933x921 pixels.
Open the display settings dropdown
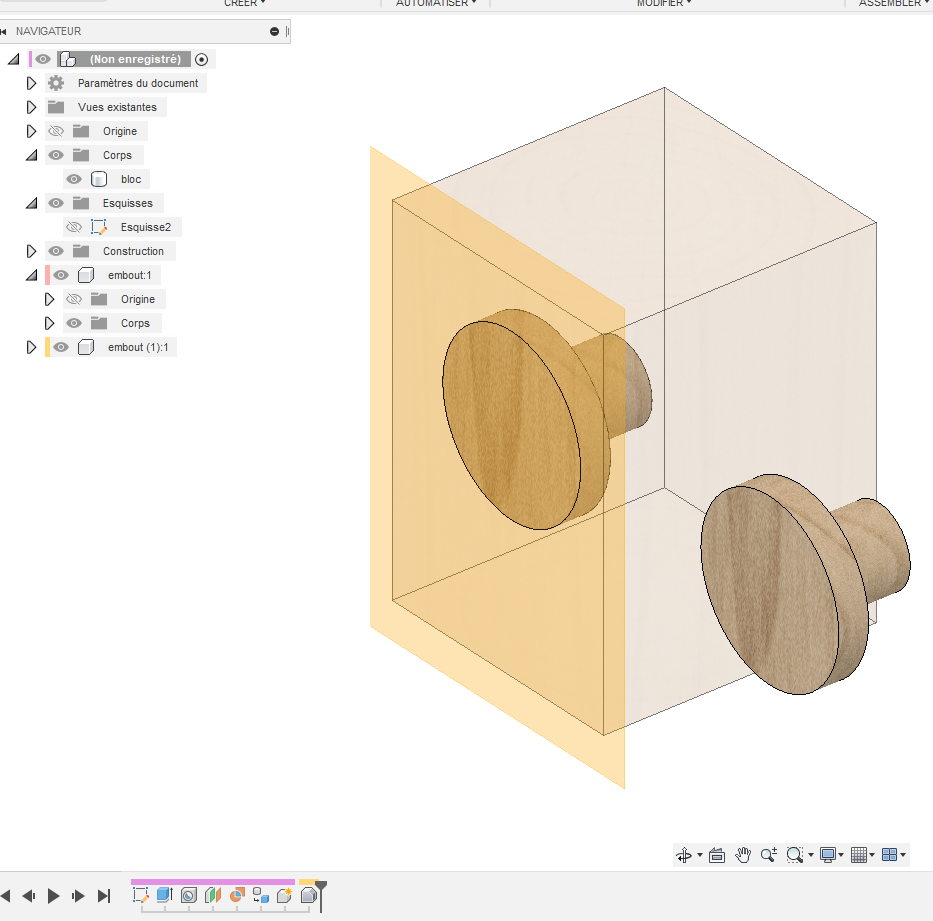pos(830,855)
